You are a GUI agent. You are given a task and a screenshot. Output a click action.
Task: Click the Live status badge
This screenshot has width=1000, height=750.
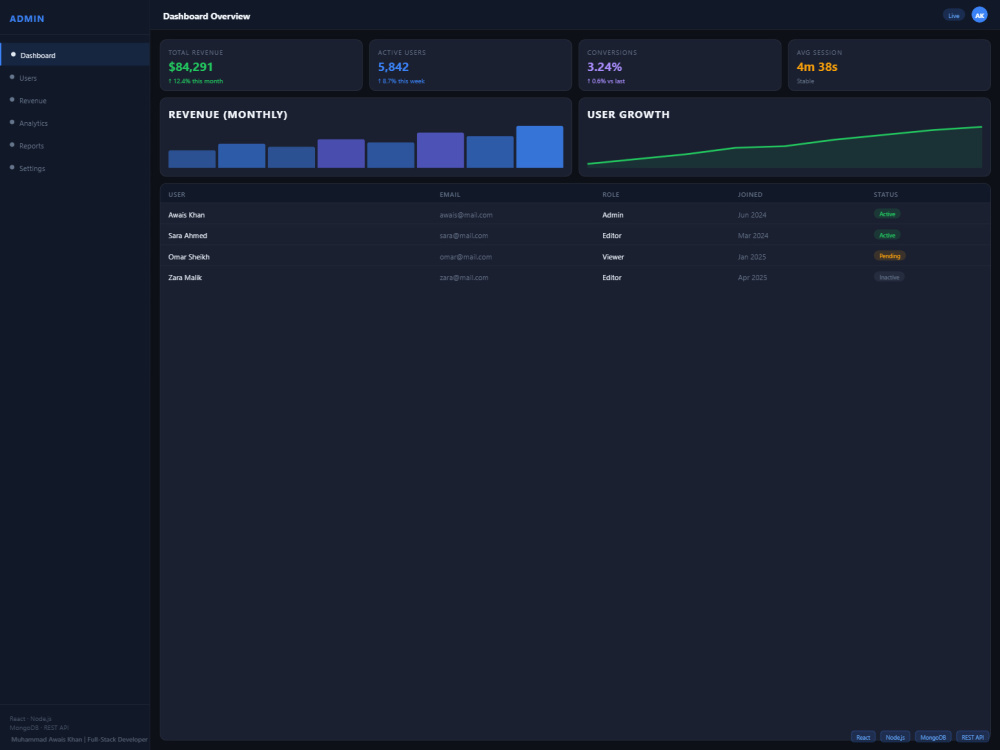[953, 15]
